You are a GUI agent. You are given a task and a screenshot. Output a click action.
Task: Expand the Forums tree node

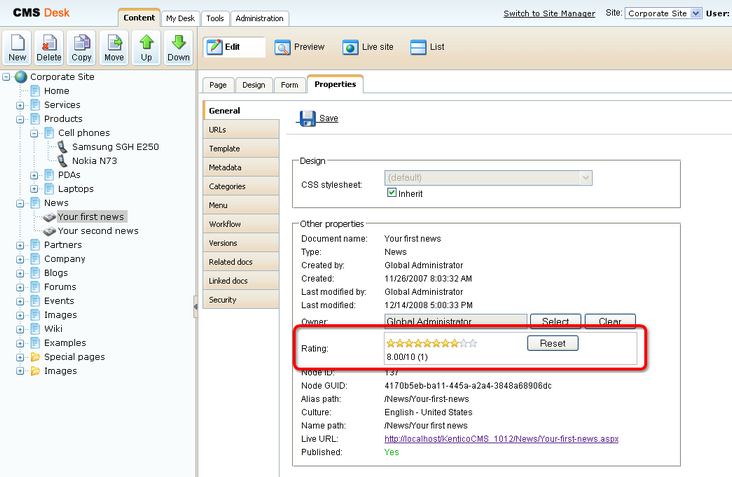point(20,288)
